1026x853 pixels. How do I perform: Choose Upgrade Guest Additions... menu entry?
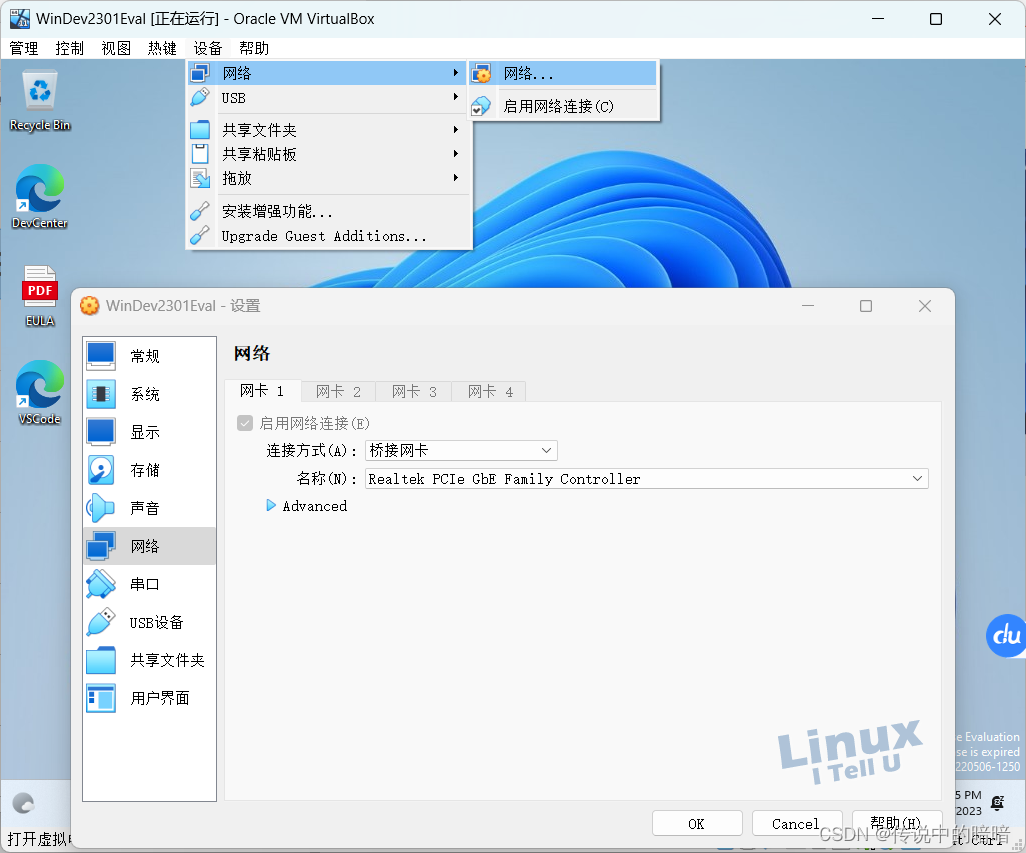click(x=330, y=235)
